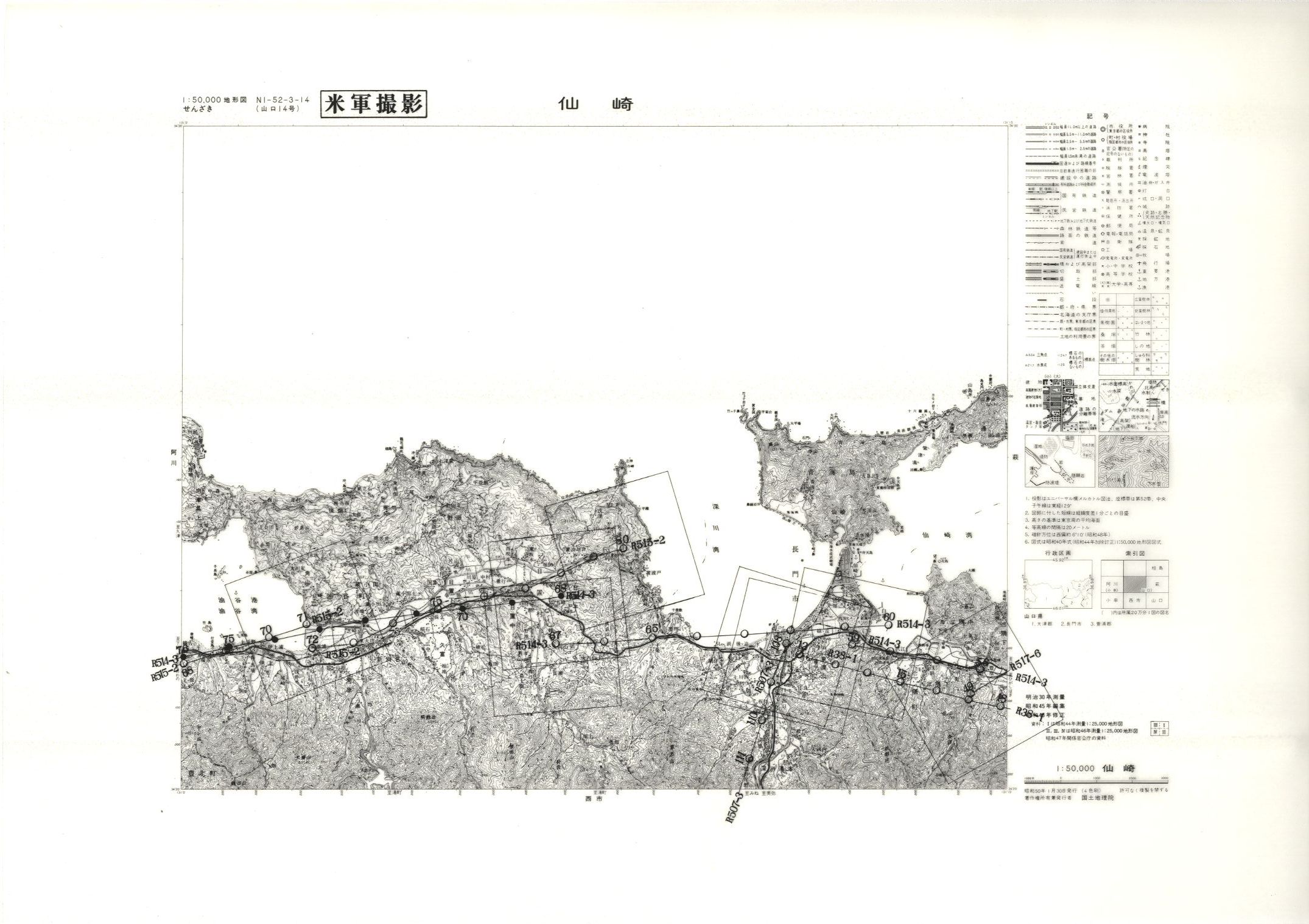Click the graphical scale bar
This screenshot has width=1309, height=924.
1097,782
